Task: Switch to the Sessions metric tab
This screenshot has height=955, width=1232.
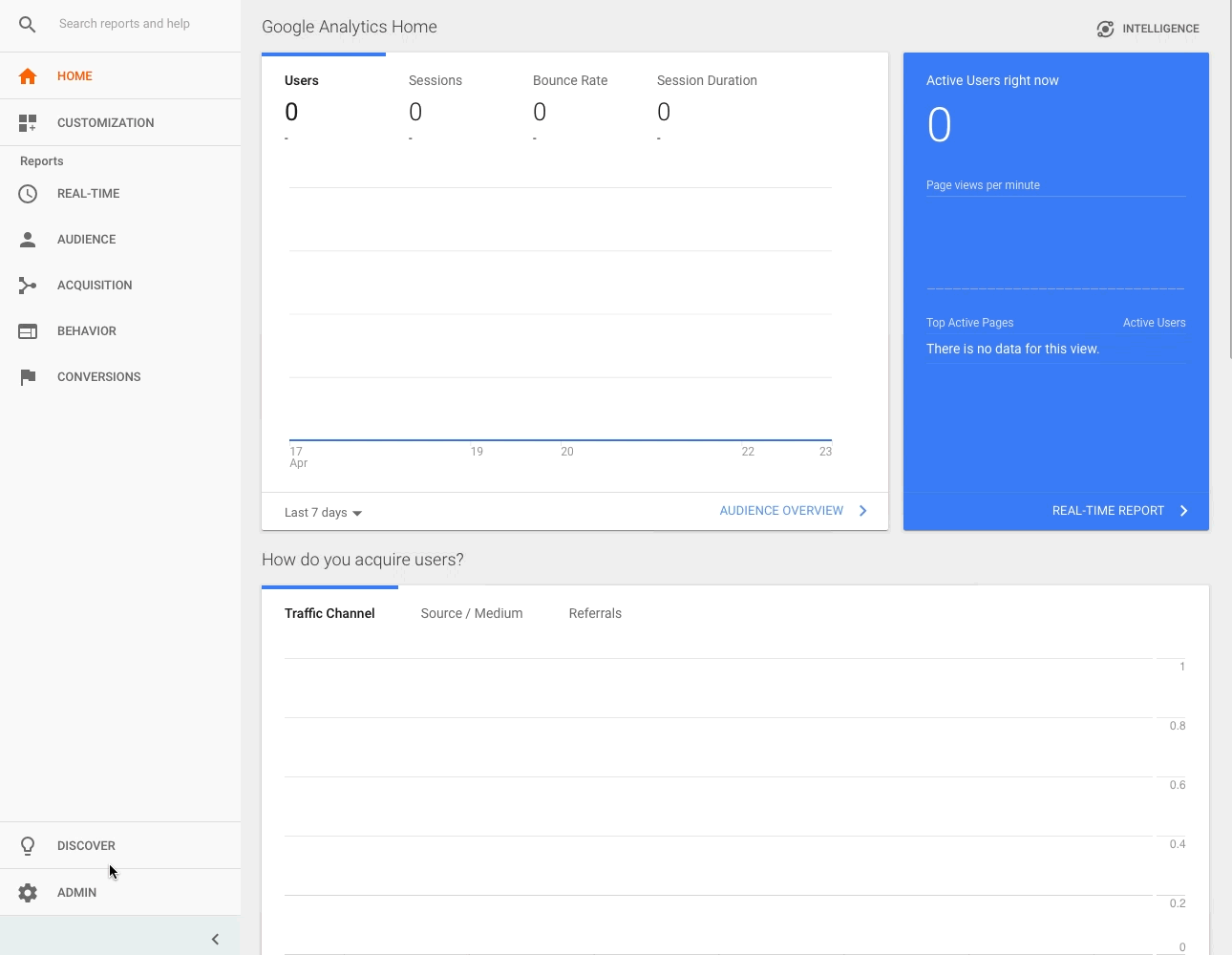Action: [x=435, y=81]
